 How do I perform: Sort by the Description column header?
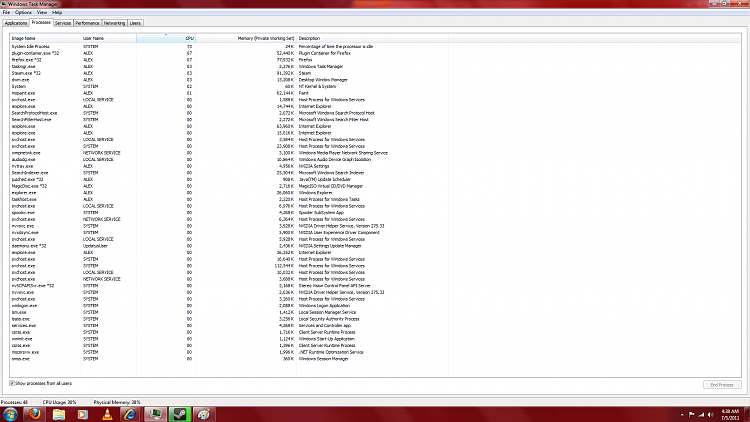[x=373, y=38]
